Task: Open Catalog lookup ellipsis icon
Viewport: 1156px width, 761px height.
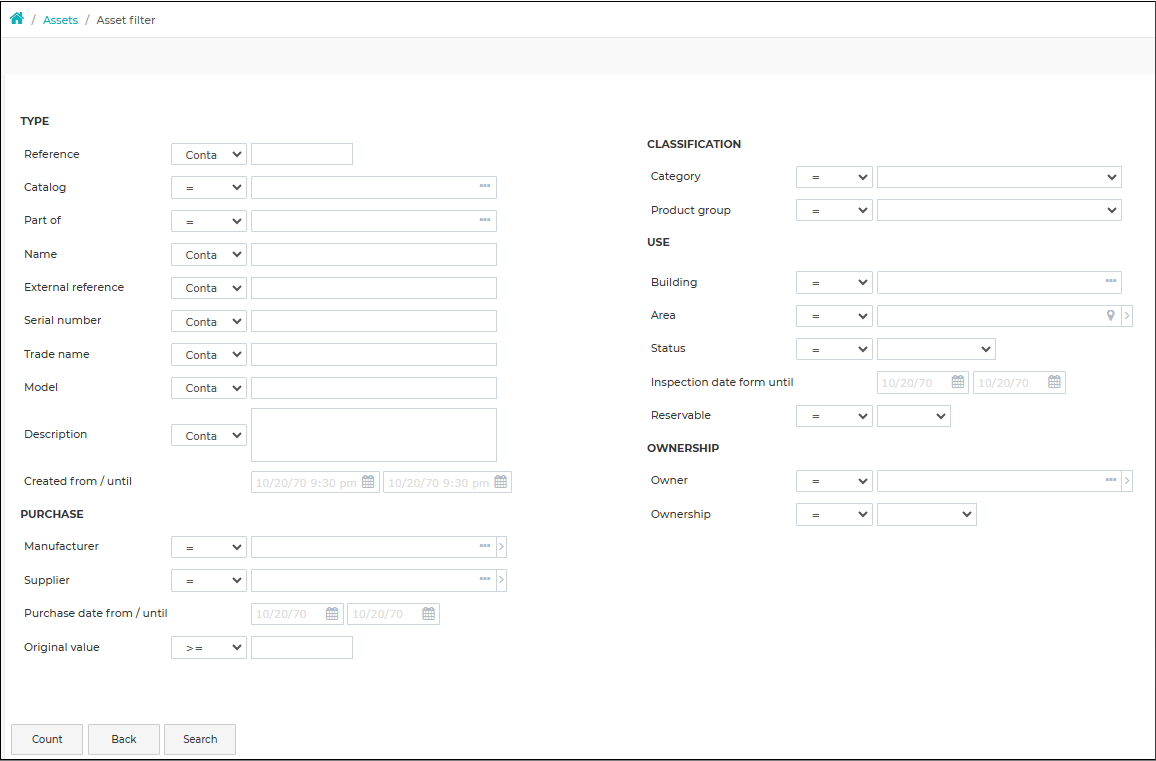Action: pyautogui.click(x=484, y=187)
